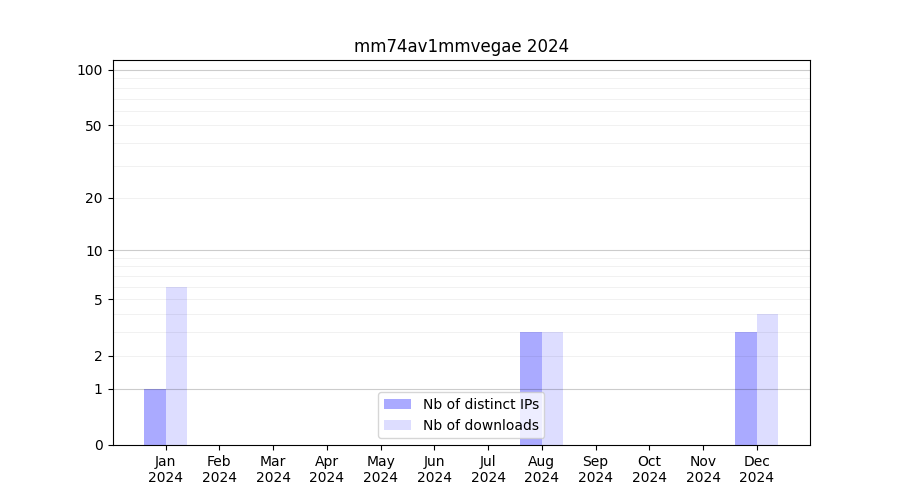
Task: Click the Nb of downloads legend swatch
Action: tap(397, 425)
